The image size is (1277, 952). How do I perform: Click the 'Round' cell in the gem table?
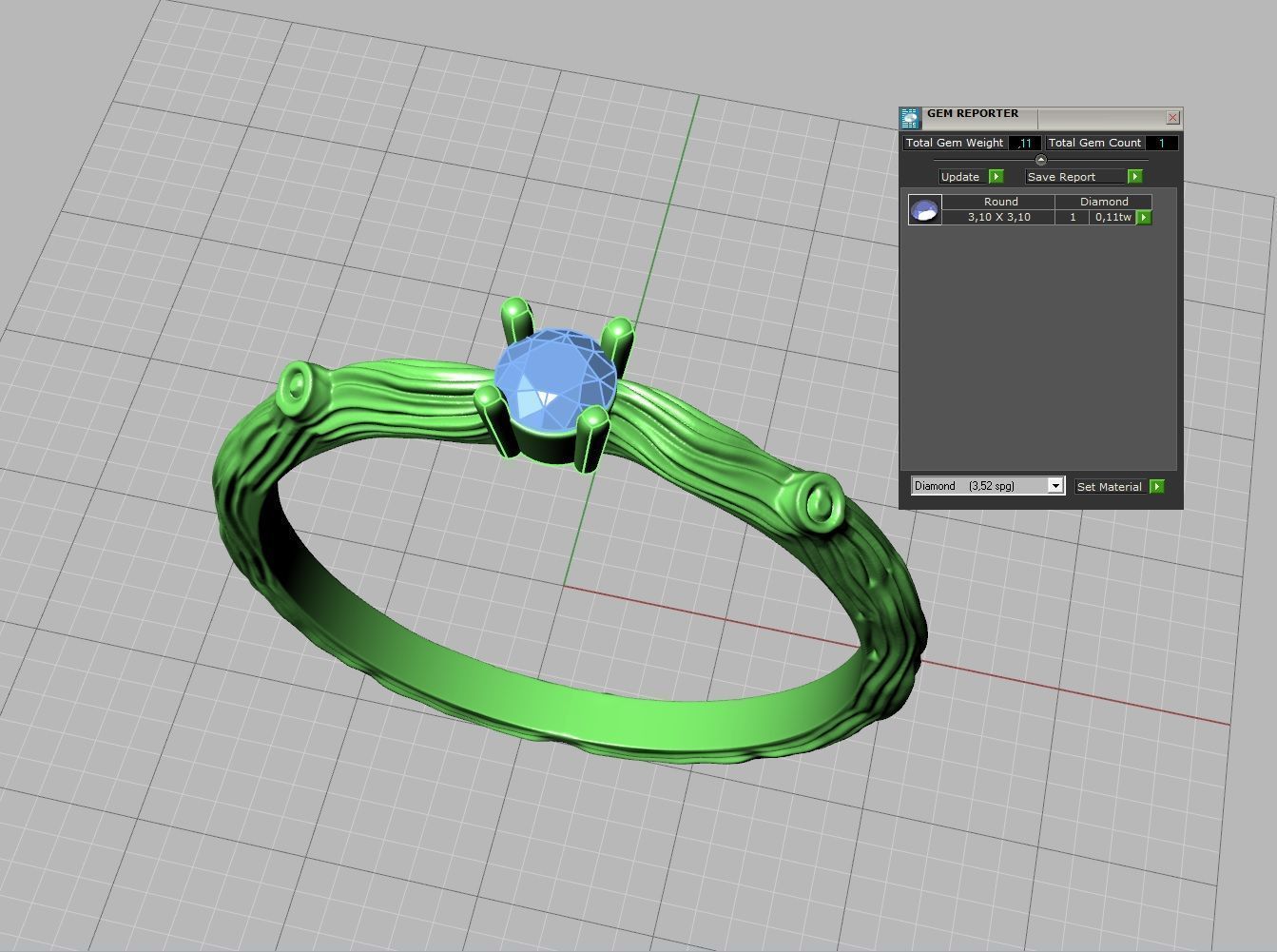(999, 202)
